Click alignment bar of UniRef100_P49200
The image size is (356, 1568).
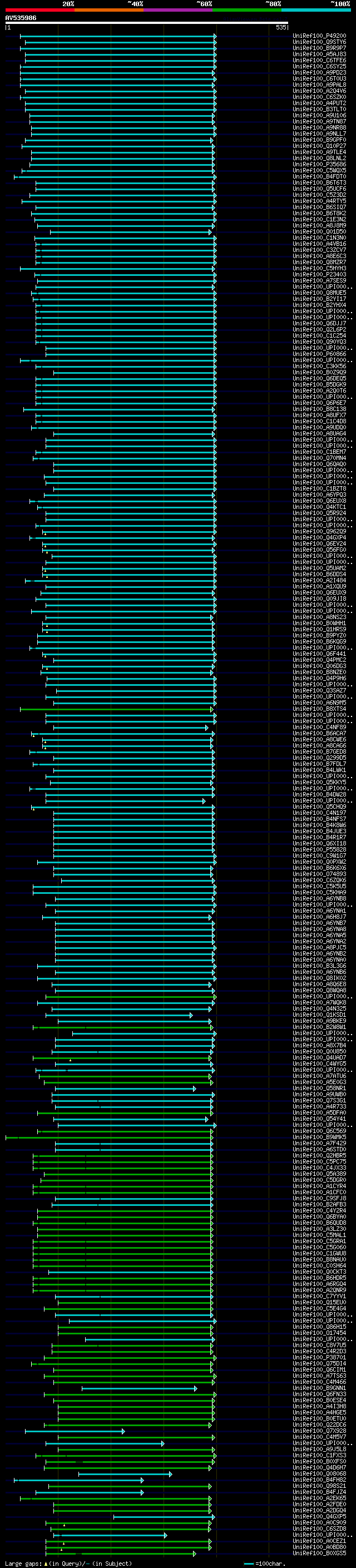pyautogui.click(x=118, y=36)
